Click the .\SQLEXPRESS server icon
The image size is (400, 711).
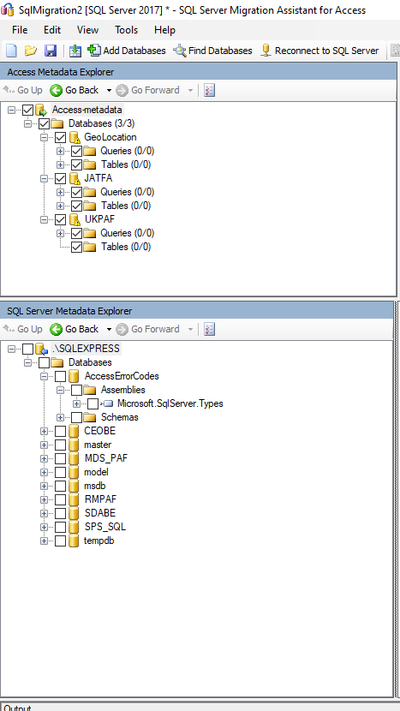(41, 349)
